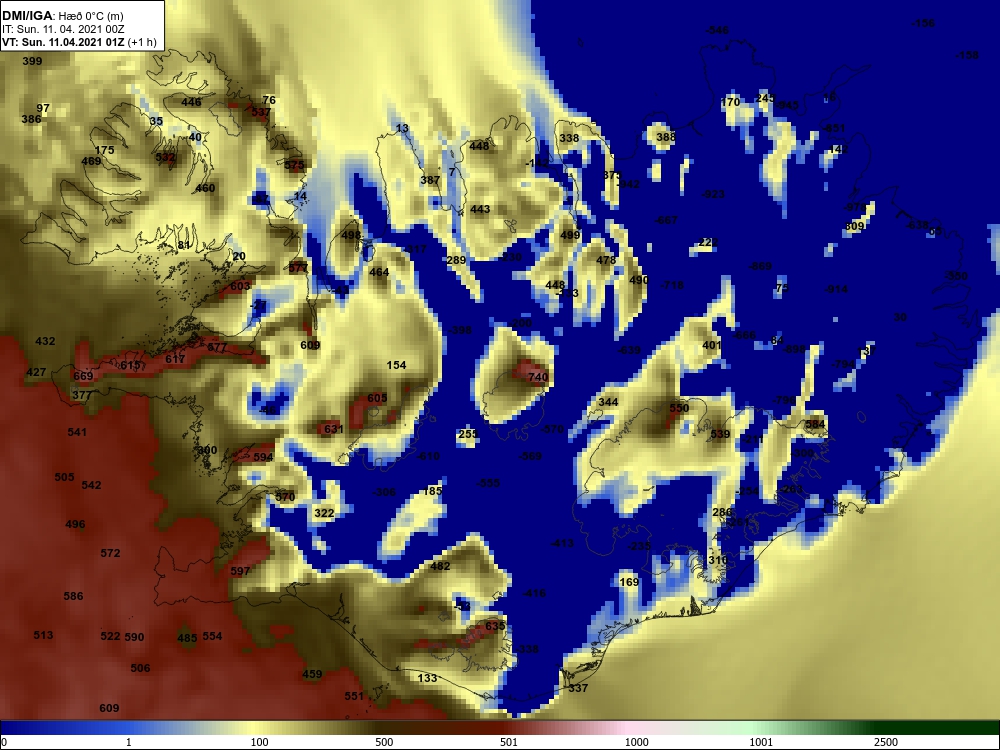Click the valid time line 'VT: Sun. 11.04.2021 01Z'
The image size is (1000, 750).
click(x=63, y=42)
